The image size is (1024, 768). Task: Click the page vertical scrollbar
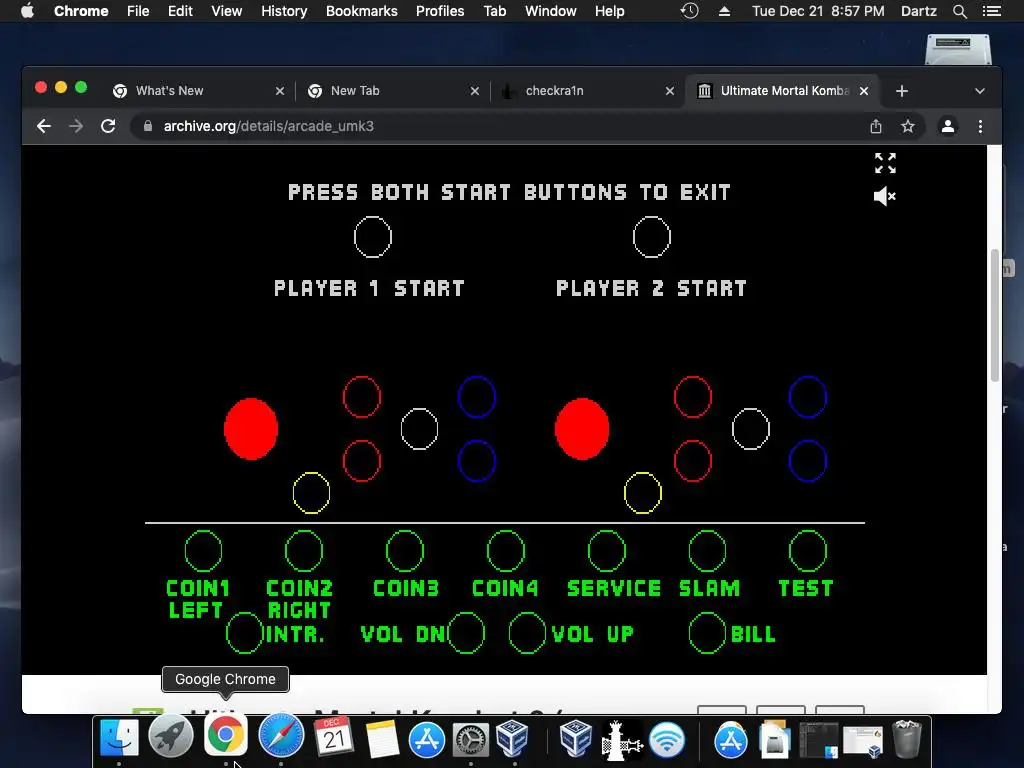995,316
